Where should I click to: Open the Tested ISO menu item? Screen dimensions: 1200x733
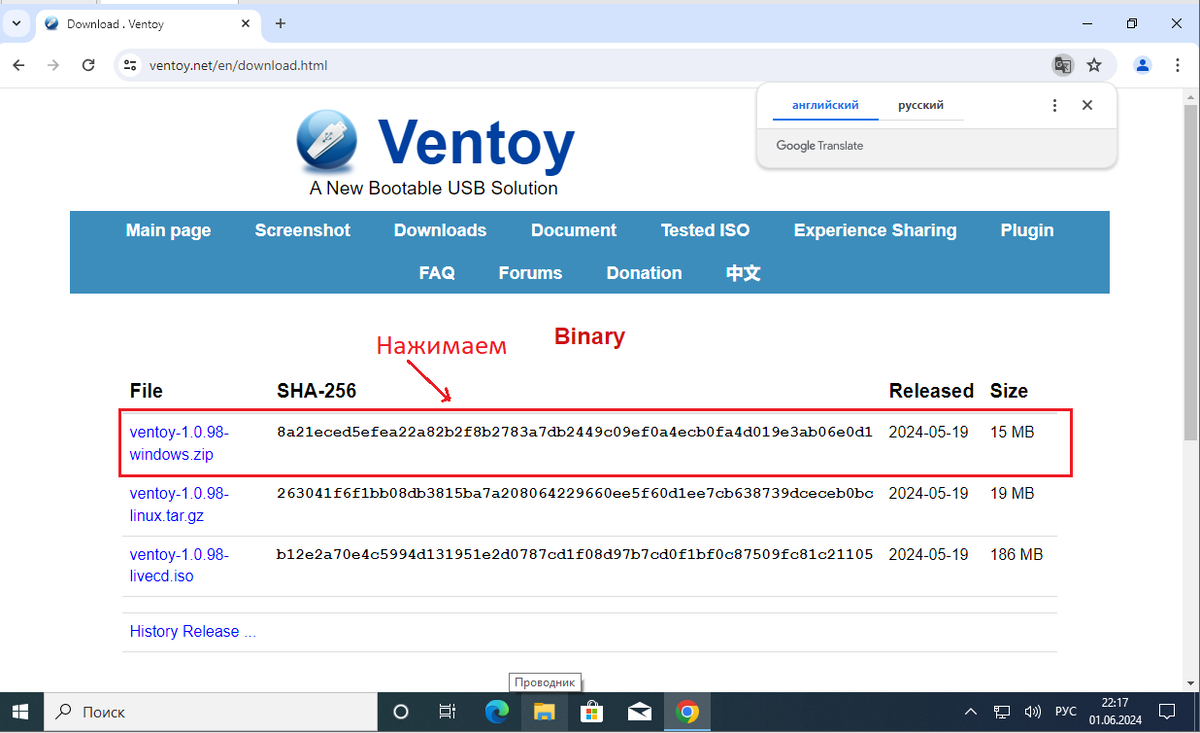705,230
